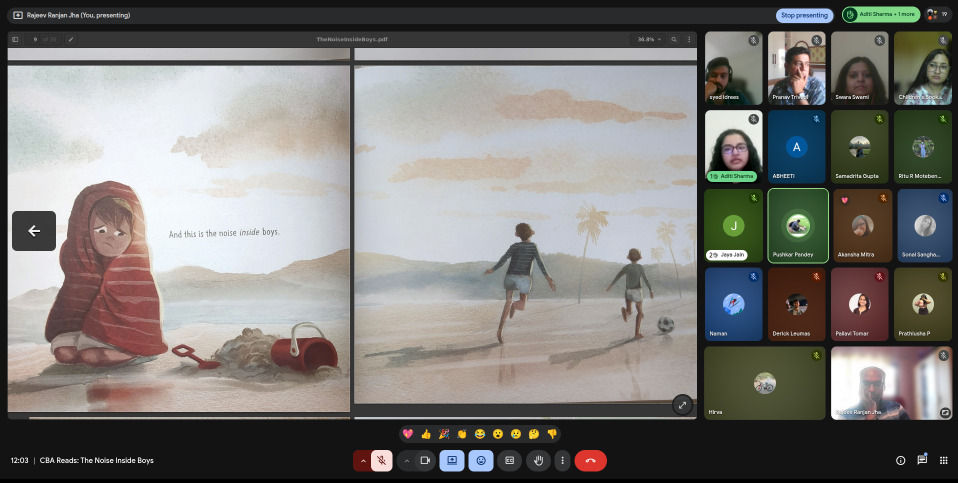This screenshot has height=483, width=958.
Task: Send the clapping hands reaction
Action: [x=462, y=434]
